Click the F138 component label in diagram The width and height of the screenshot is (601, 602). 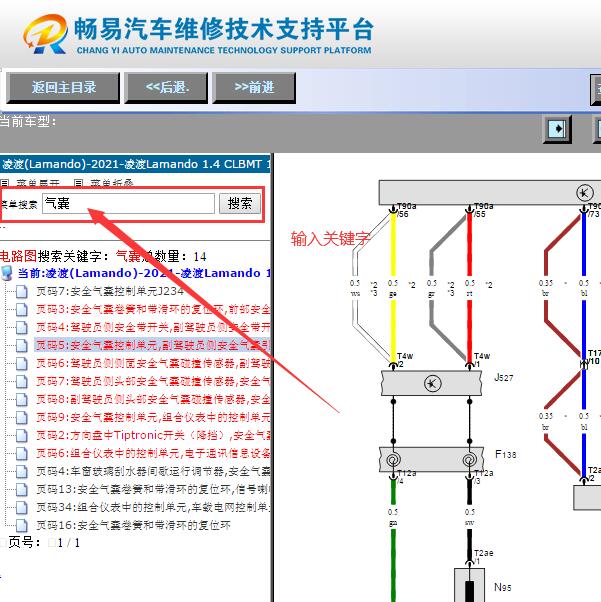tap(505, 455)
